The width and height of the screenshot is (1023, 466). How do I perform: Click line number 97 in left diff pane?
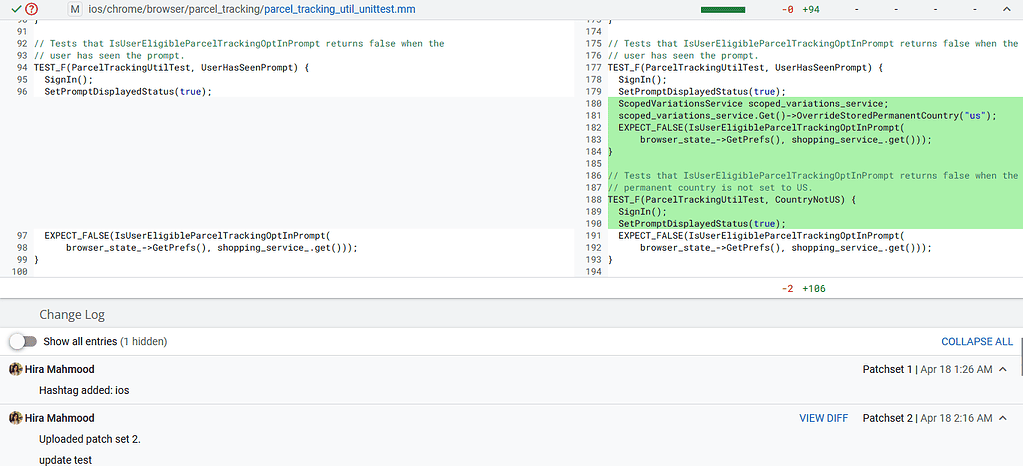coord(20,235)
